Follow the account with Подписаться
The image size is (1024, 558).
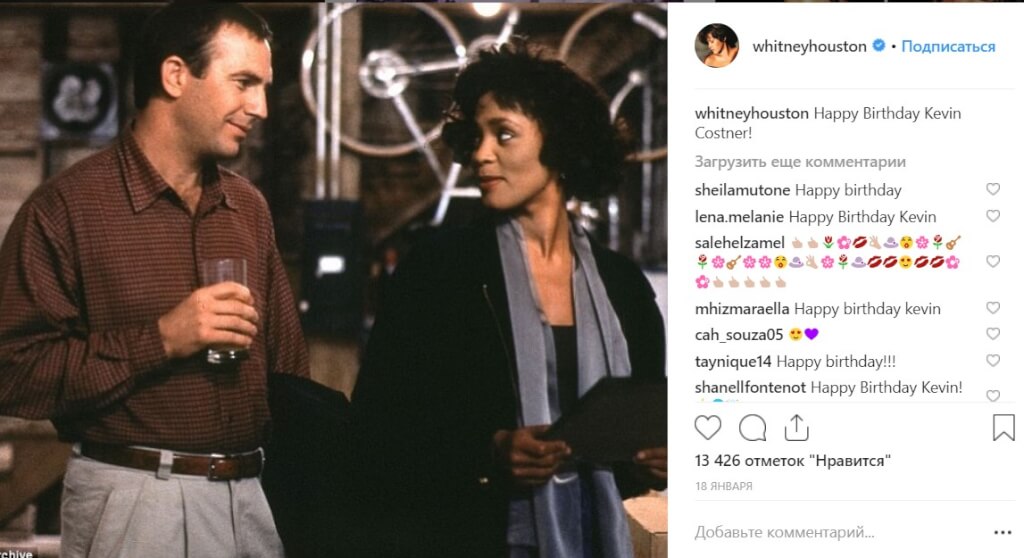pyautogui.click(x=948, y=46)
